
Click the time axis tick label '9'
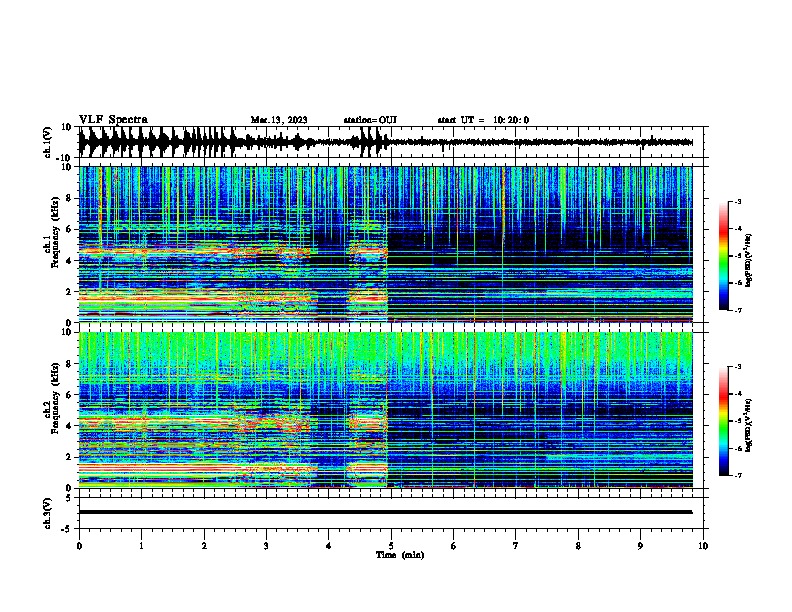pyautogui.click(x=640, y=546)
